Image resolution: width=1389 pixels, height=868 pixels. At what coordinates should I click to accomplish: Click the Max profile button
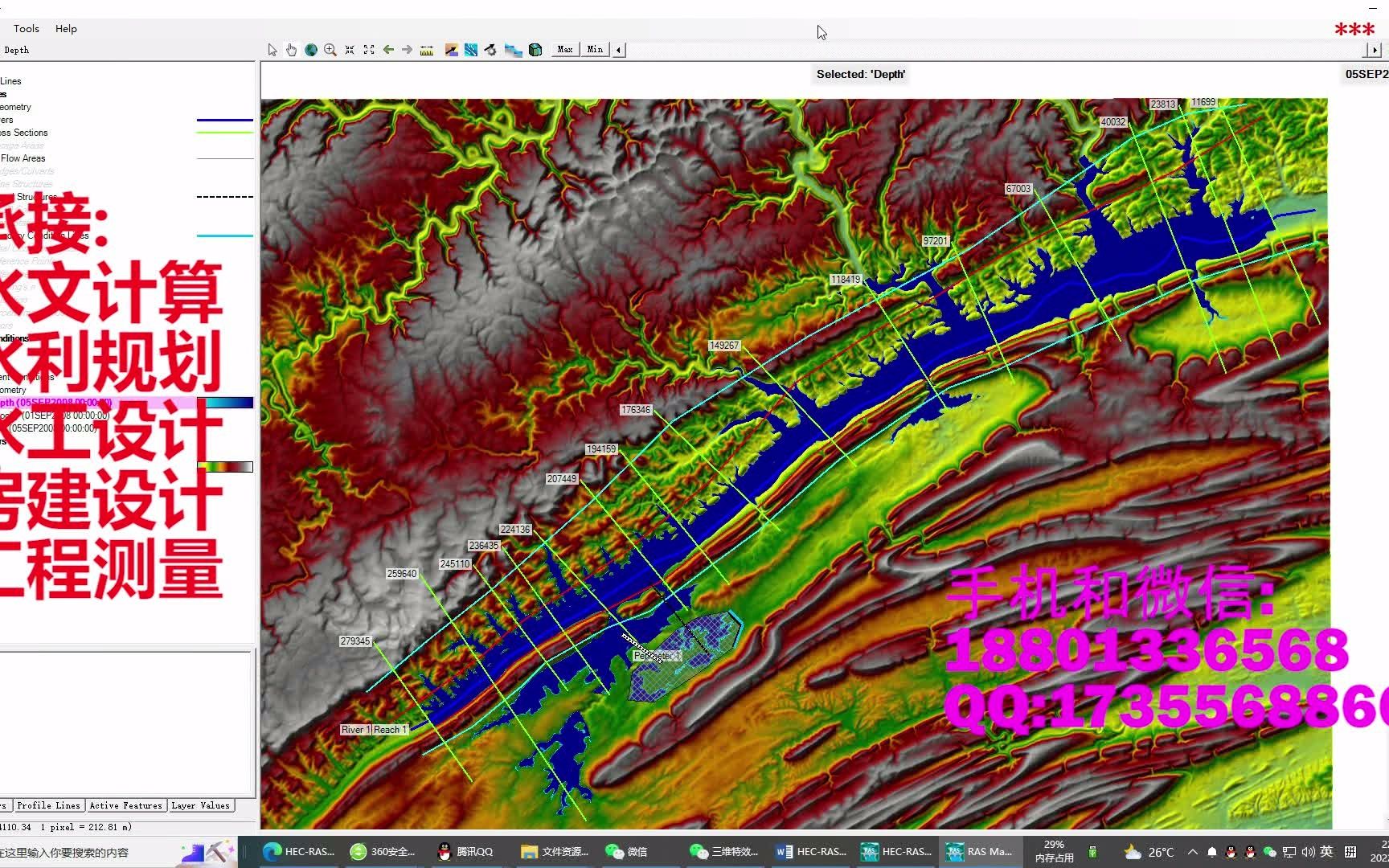coord(565,50)
